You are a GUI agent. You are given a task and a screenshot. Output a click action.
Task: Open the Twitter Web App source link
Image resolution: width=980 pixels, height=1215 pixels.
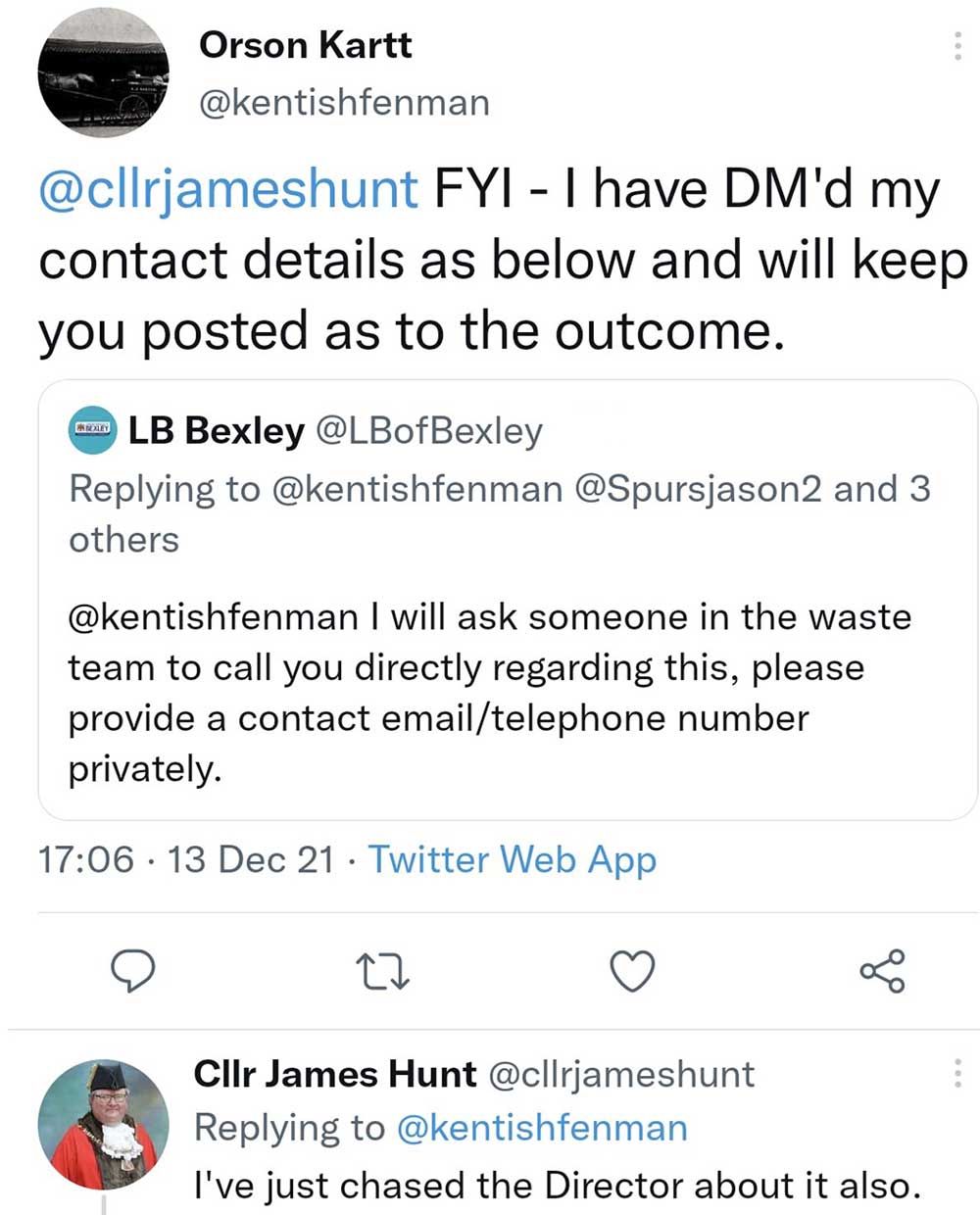512,859
